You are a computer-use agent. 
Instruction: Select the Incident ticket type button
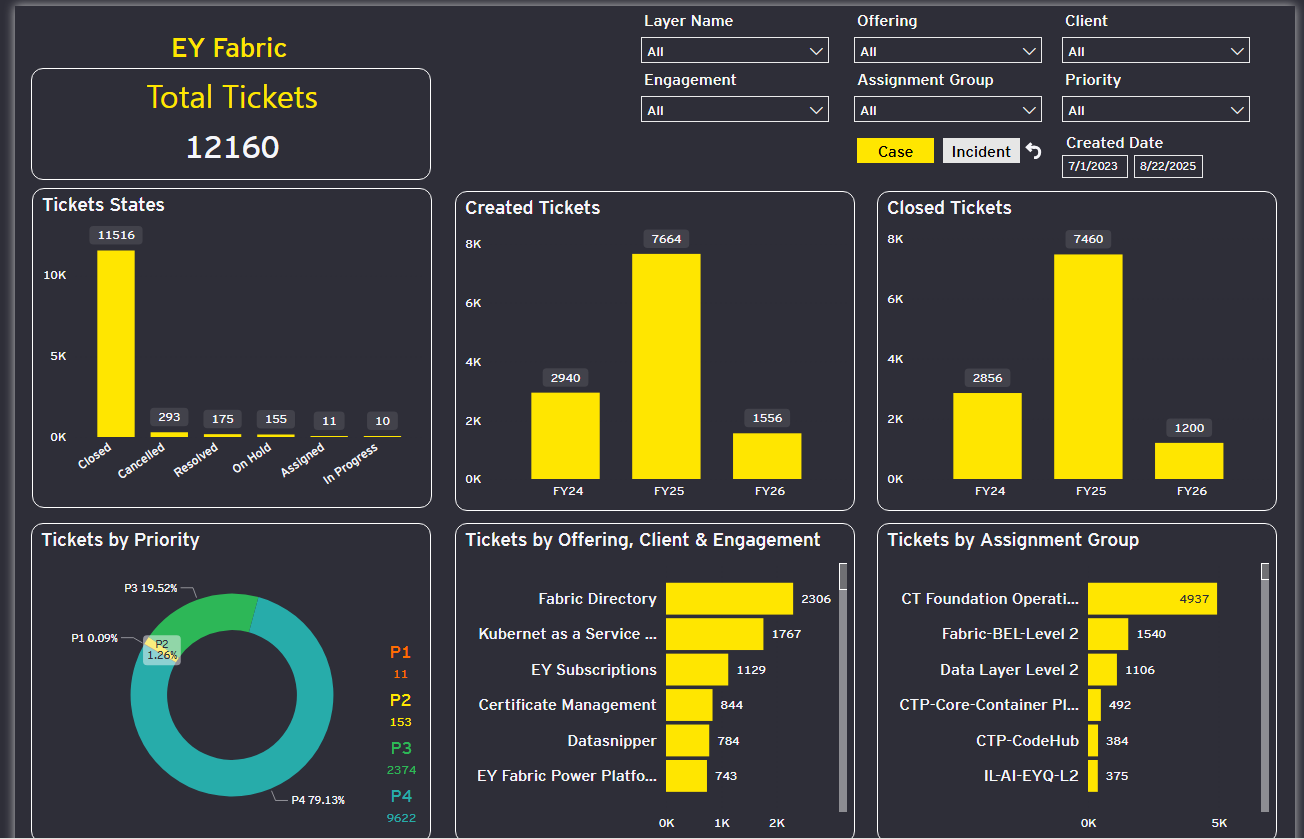coord(980,151)
